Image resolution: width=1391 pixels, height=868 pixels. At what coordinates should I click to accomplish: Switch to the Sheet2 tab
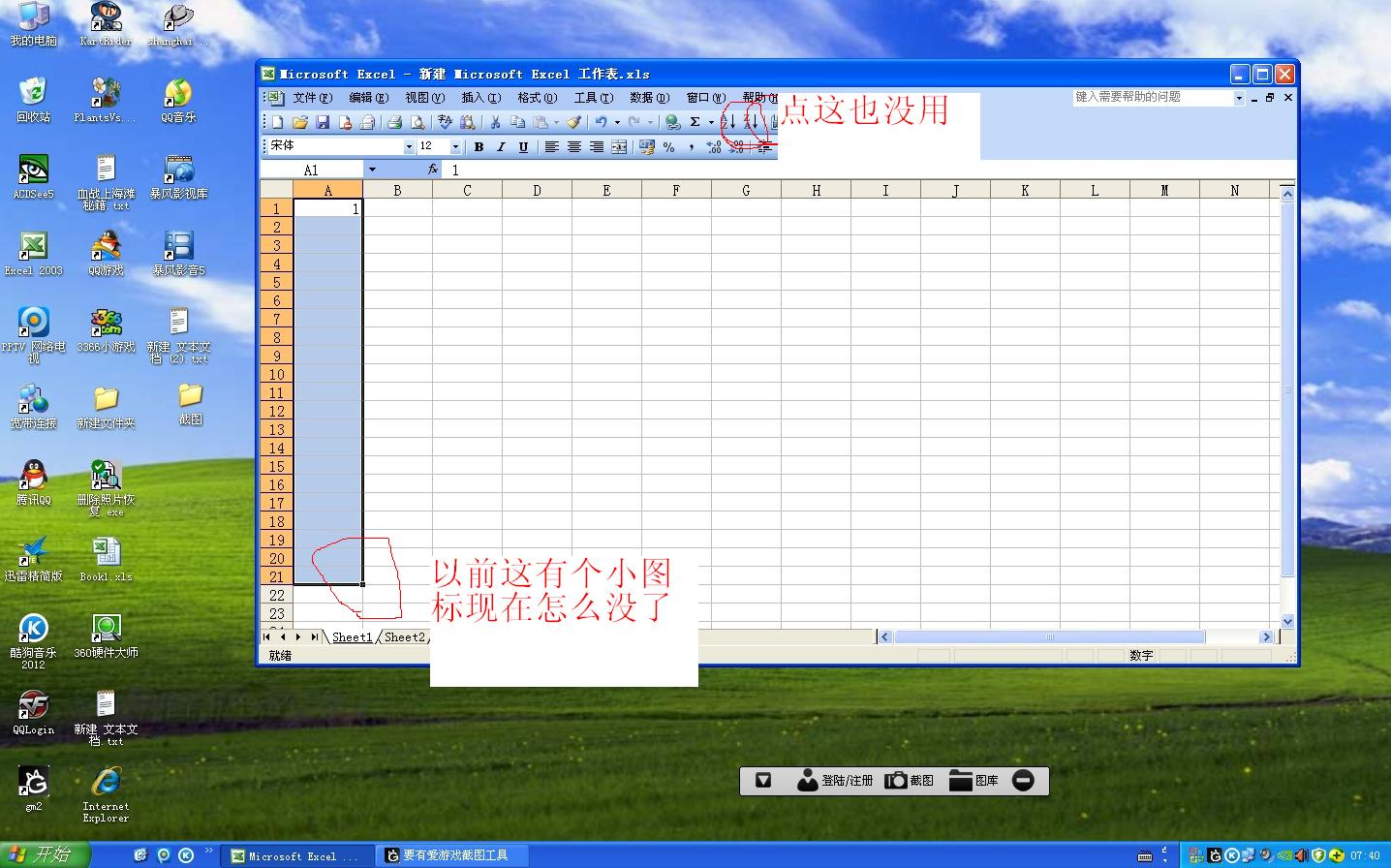point(404,636)
